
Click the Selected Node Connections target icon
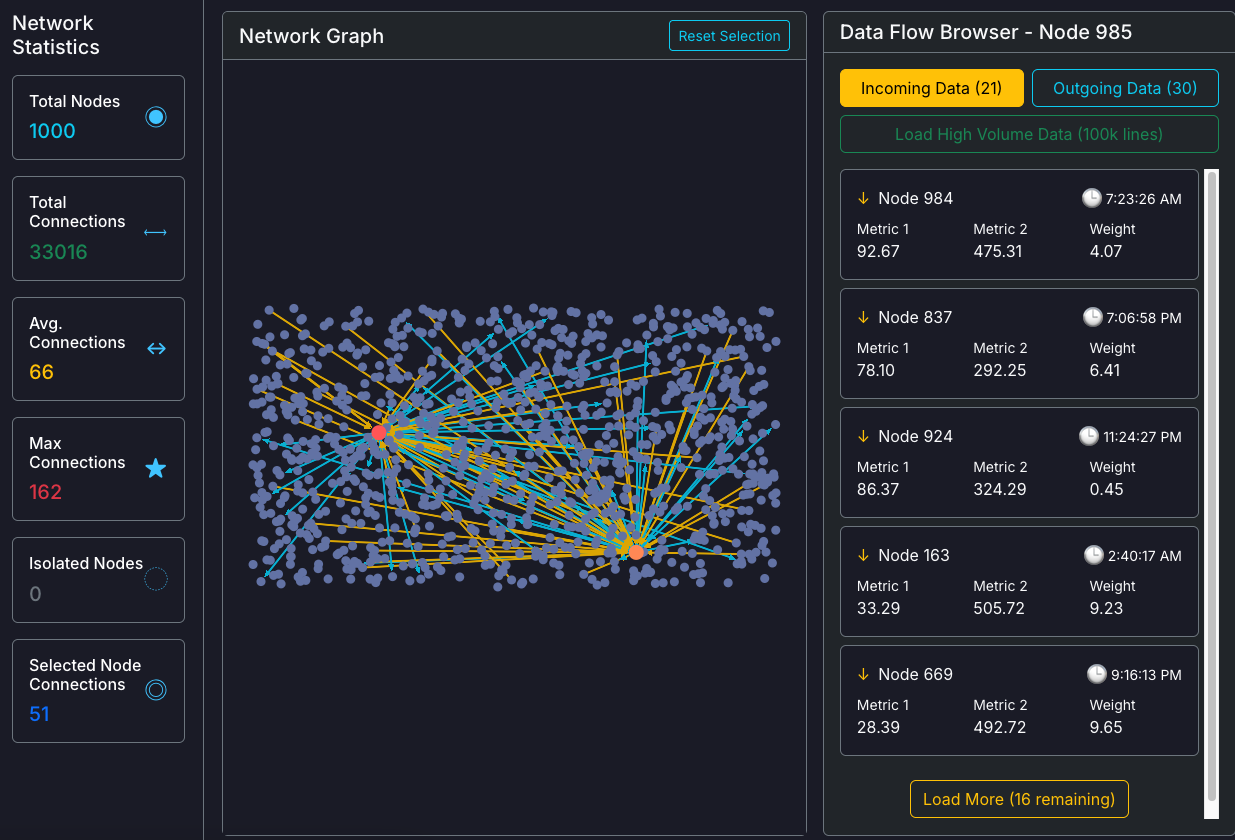(155, 689)
